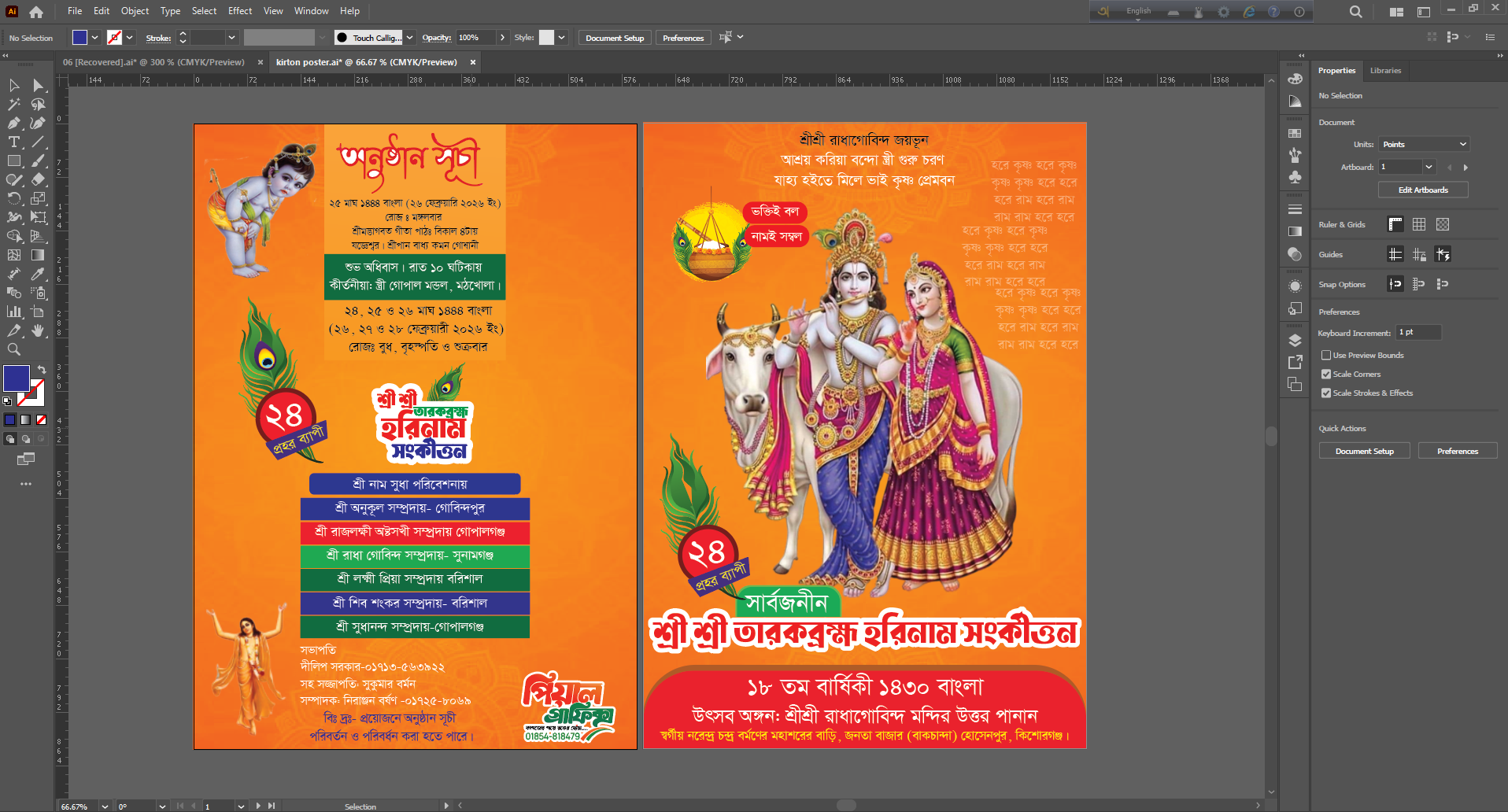Screen dimensions: 1508x812
Task: Click the Edit Artboards button
Action: click(1422, 190)
